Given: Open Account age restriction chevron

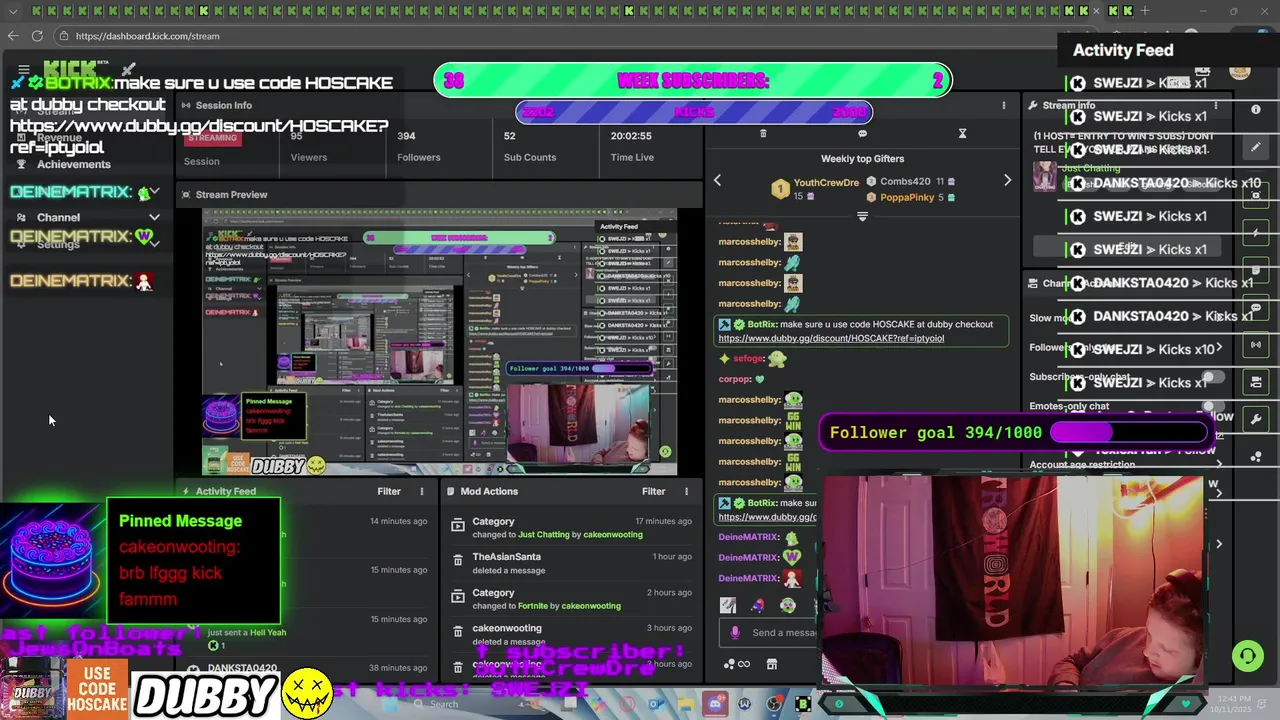Looking at the screenshot, I should [x=1218, y=464].
